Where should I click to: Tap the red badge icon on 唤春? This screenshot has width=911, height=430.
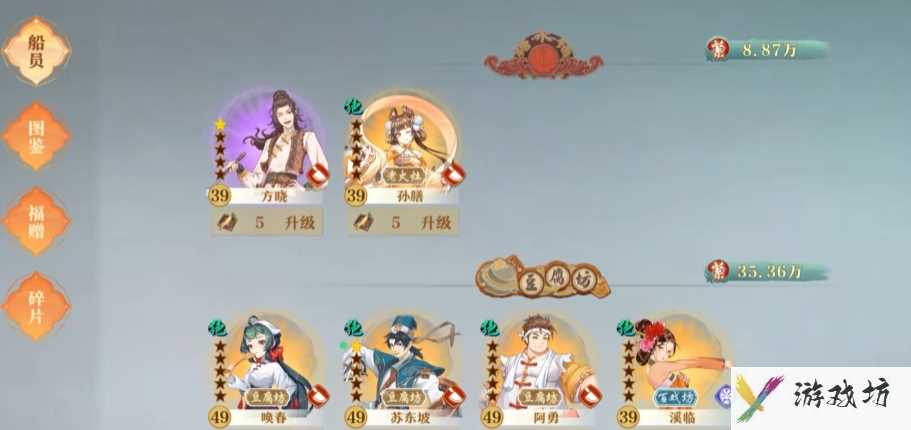pos(318,396)
